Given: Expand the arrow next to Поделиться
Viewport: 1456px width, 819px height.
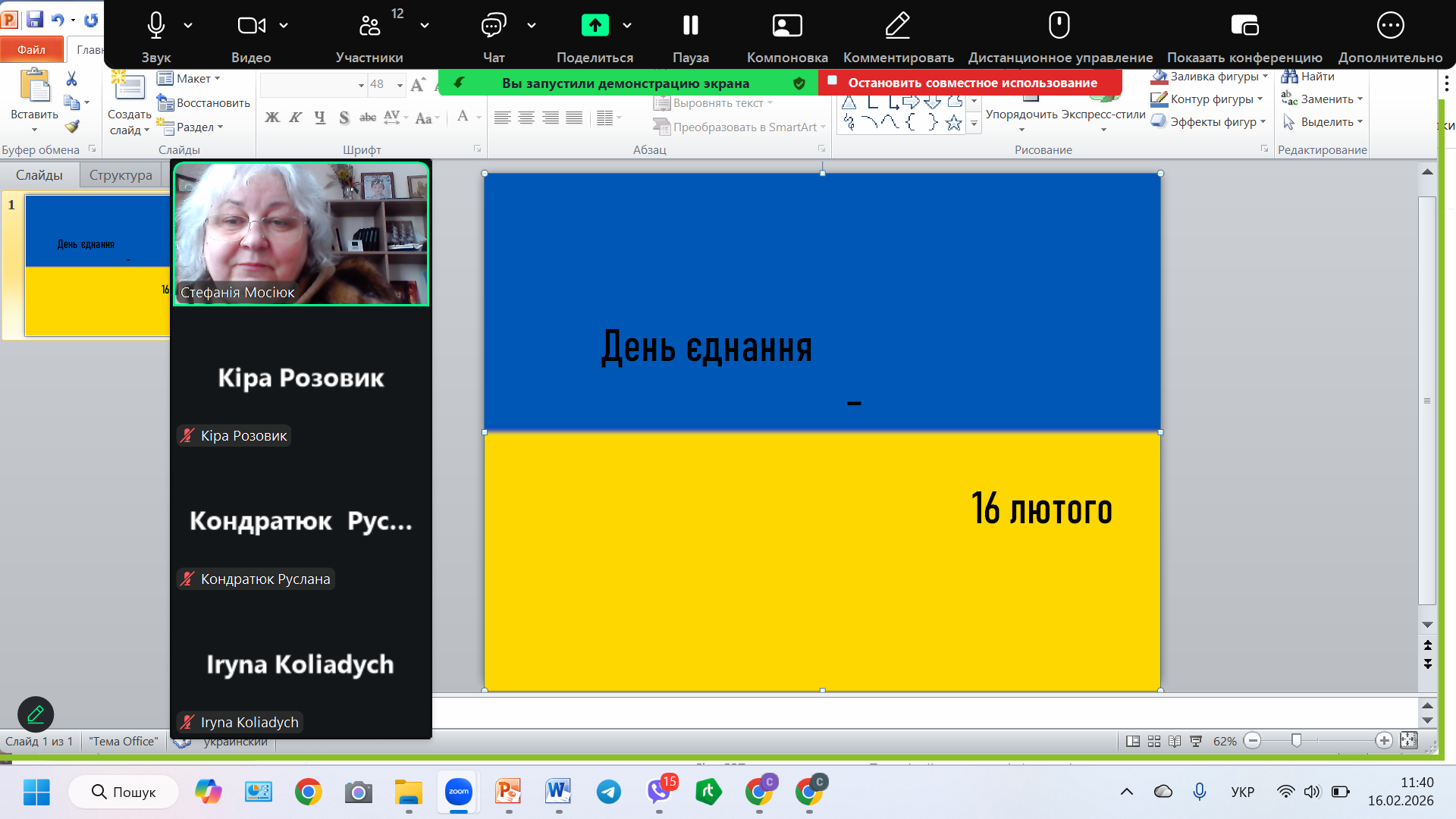Looking at the screenshot, I should tap(627, 26).
